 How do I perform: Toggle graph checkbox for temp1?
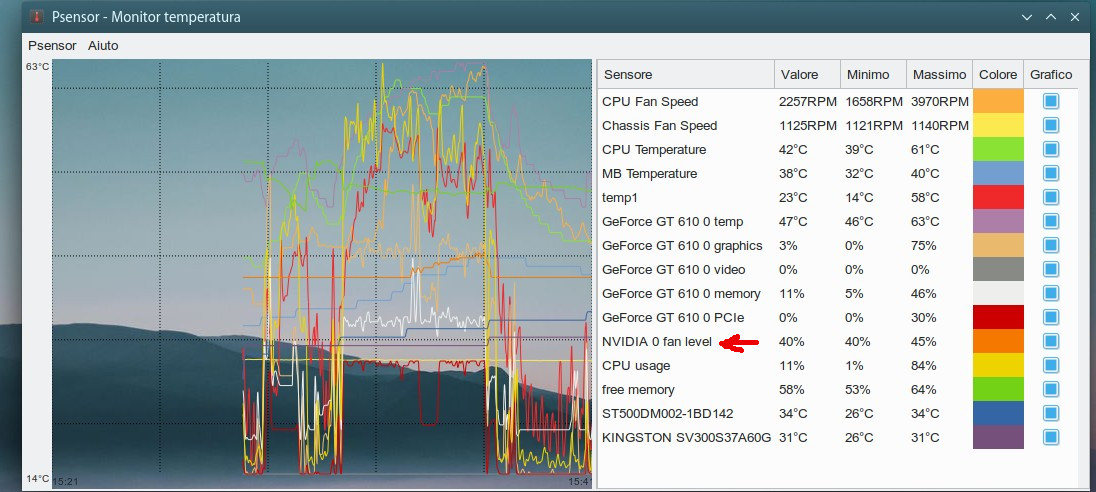(1051, 197)
